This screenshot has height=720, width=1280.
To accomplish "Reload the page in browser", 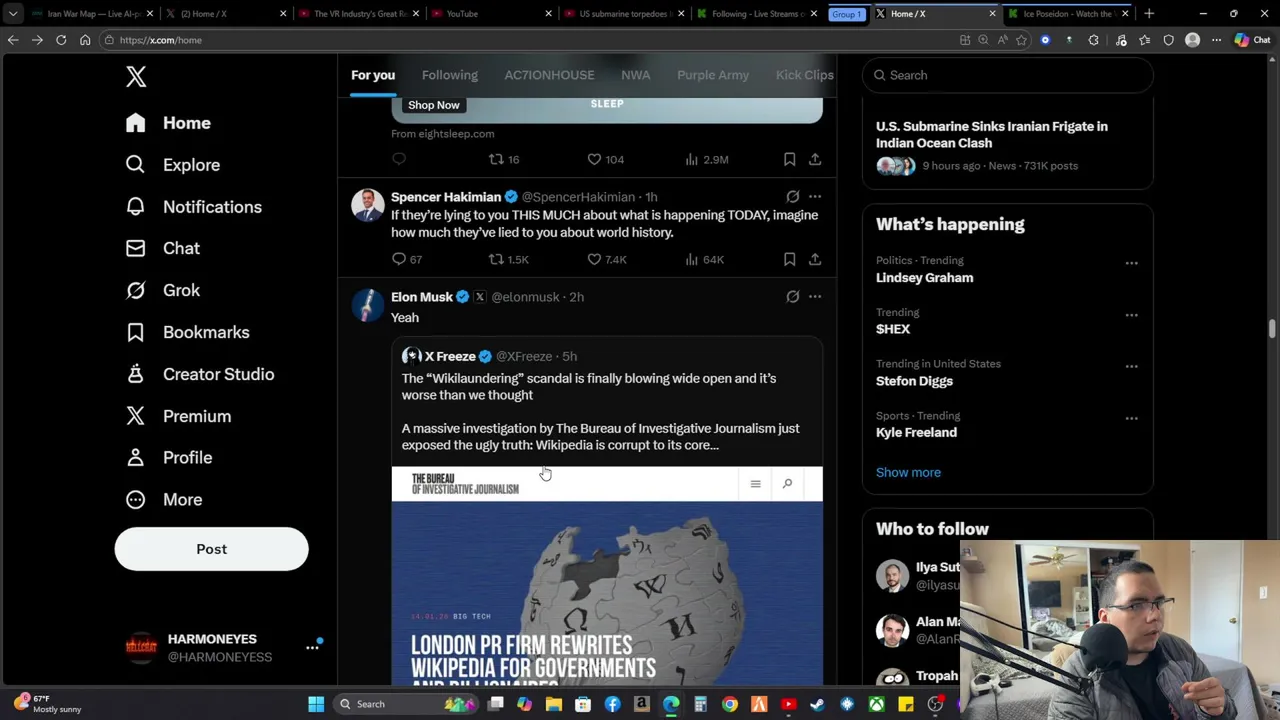I will (x=61, y=40).
